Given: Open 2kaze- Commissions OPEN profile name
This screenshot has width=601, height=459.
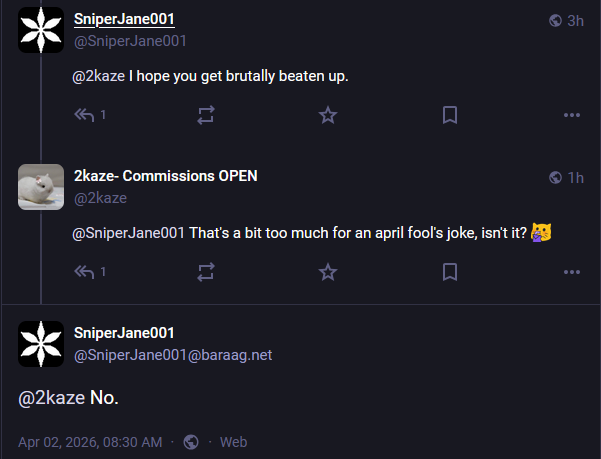Looking at the screenshot, I should coord(165,176).
